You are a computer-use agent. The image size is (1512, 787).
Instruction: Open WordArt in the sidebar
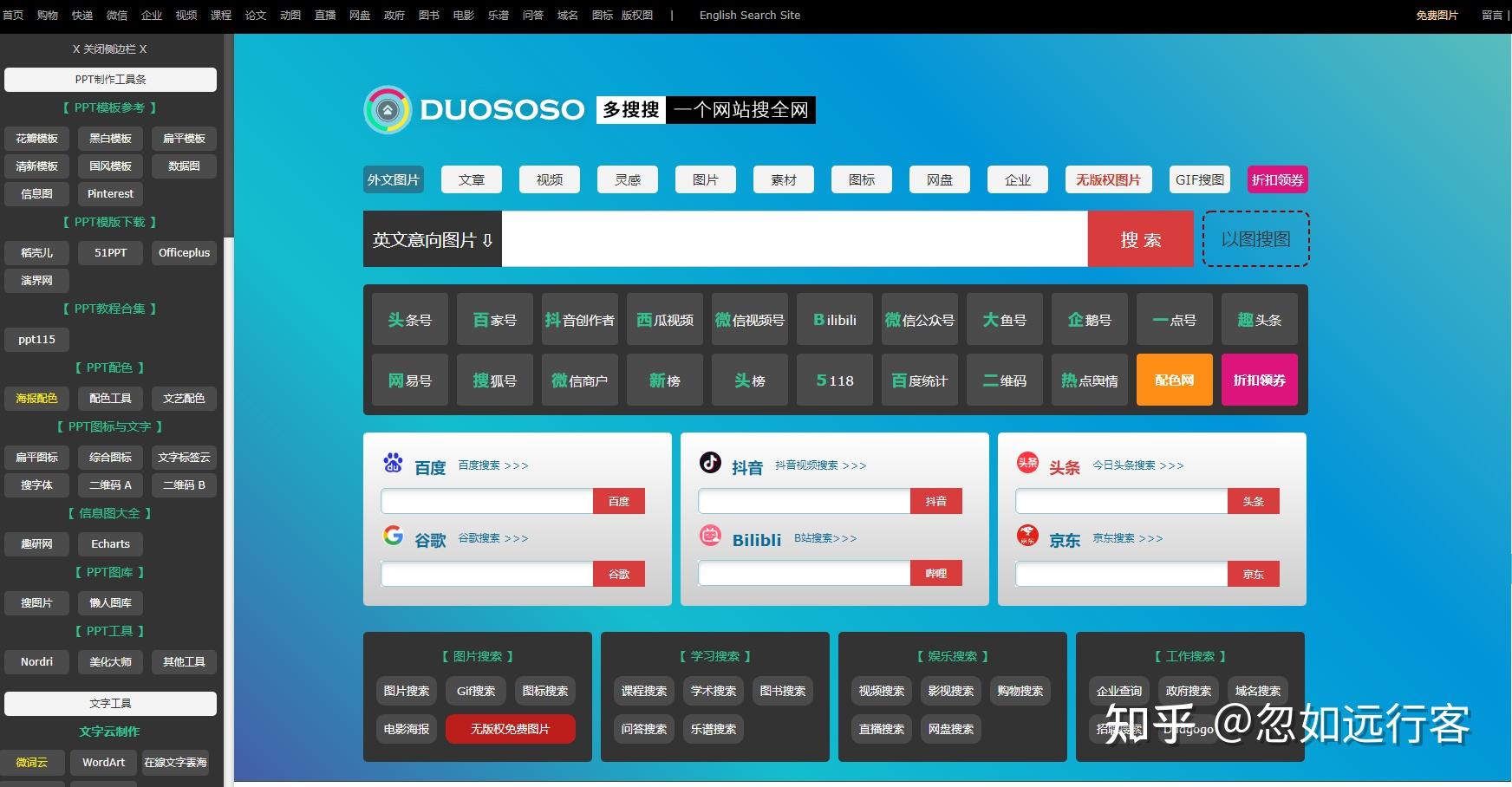pyautogui.click(x=104, y=762)
